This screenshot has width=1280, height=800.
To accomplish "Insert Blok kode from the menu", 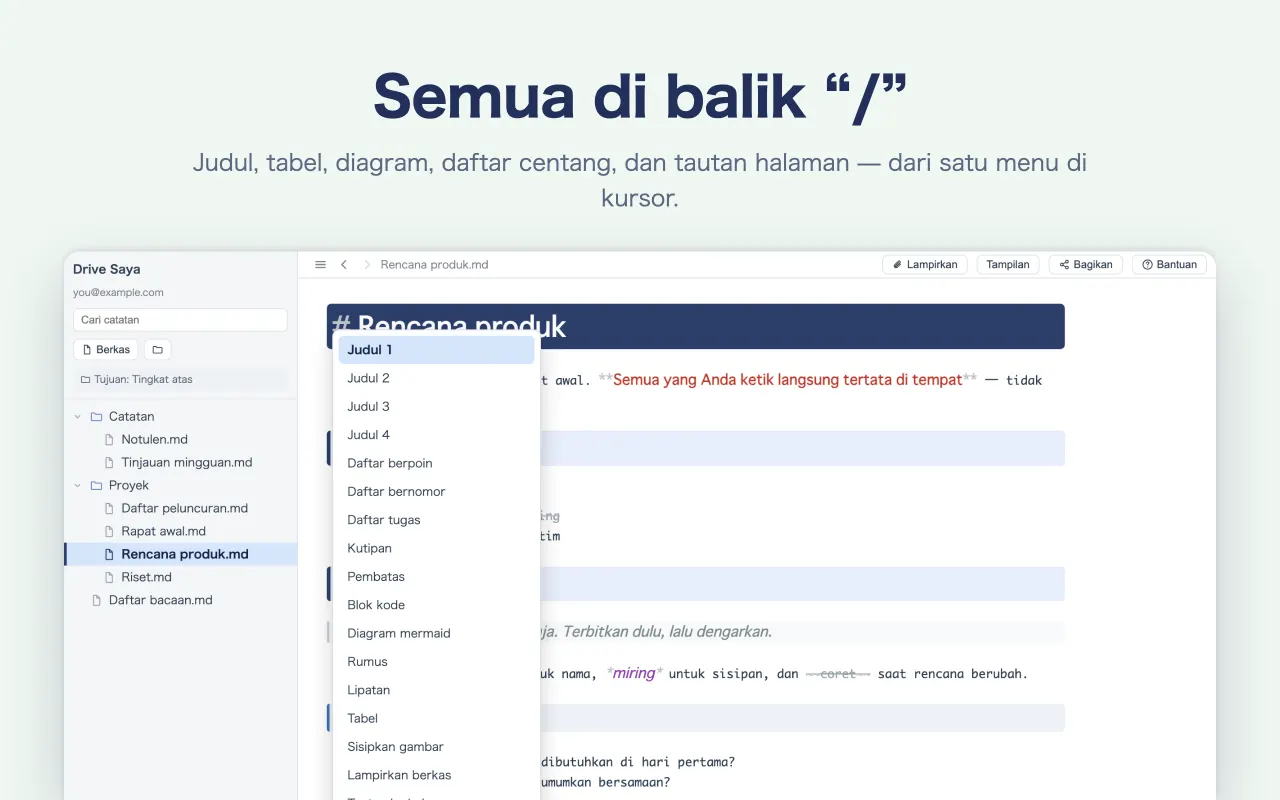I will (436, 605).
